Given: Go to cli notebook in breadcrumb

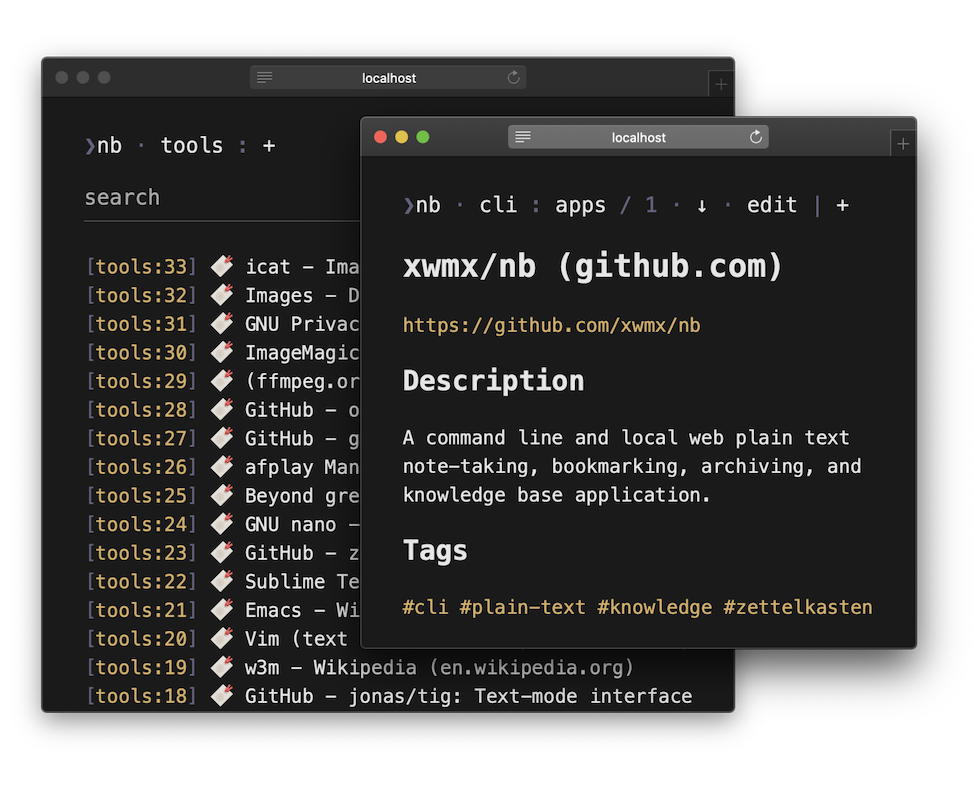Looking at the screenshot, I should 498,205.
